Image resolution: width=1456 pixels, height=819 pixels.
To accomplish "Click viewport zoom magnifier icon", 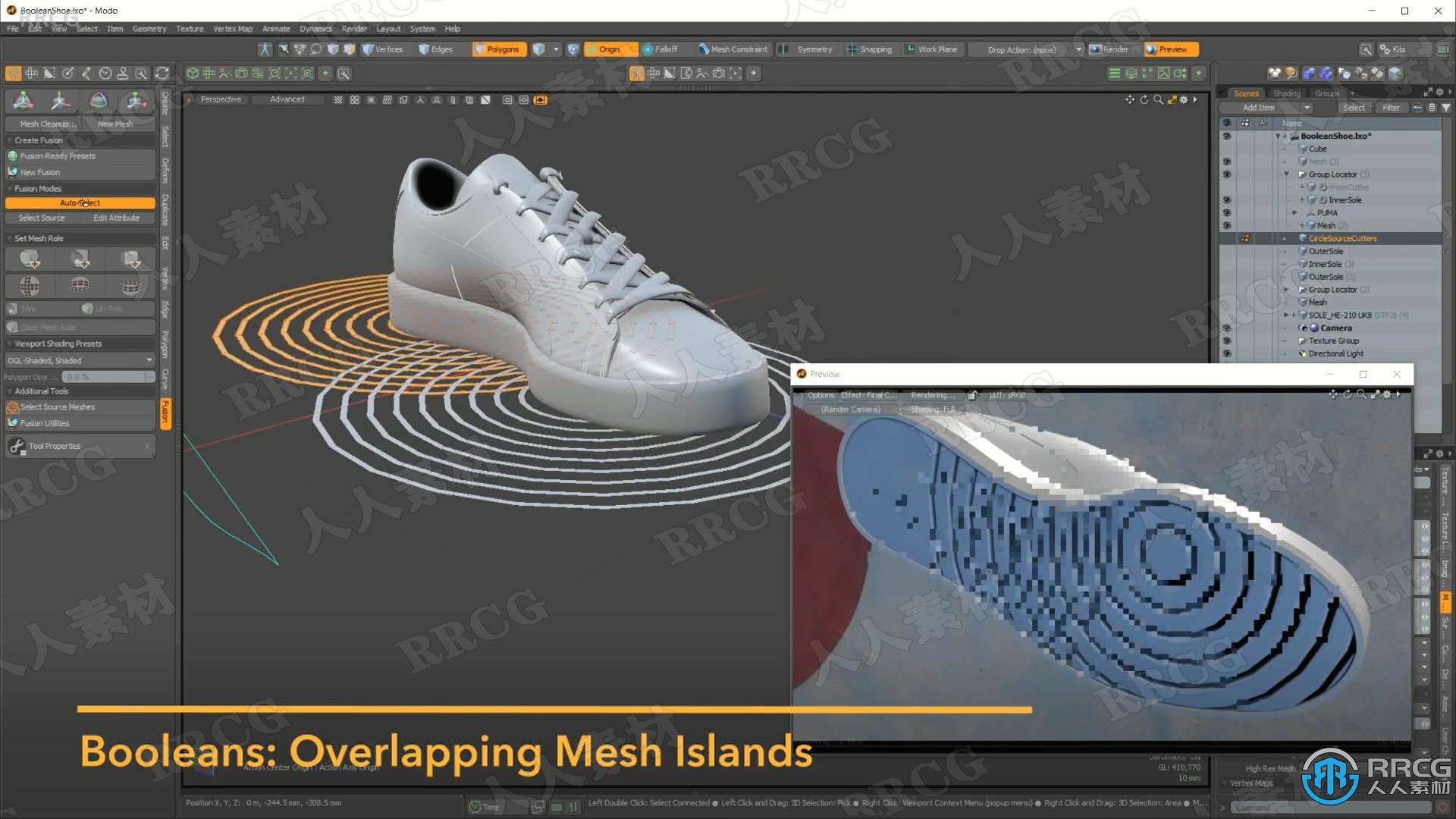I will point(1158,99).
